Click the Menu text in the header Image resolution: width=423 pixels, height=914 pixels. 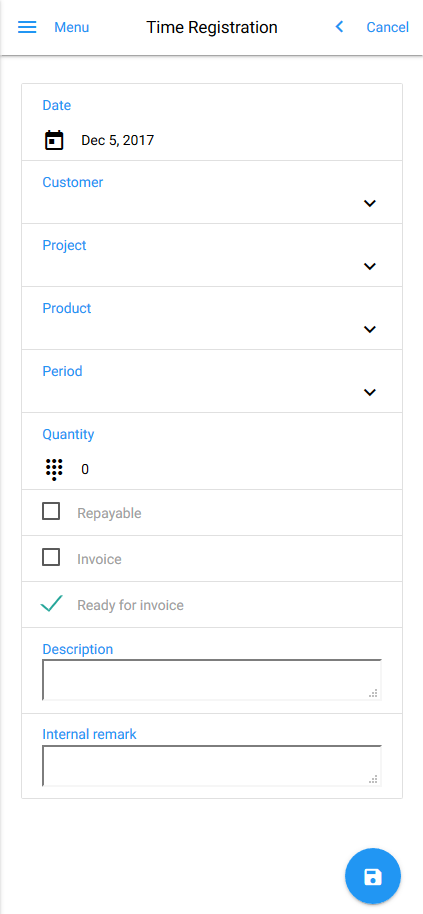click(72, 27)
